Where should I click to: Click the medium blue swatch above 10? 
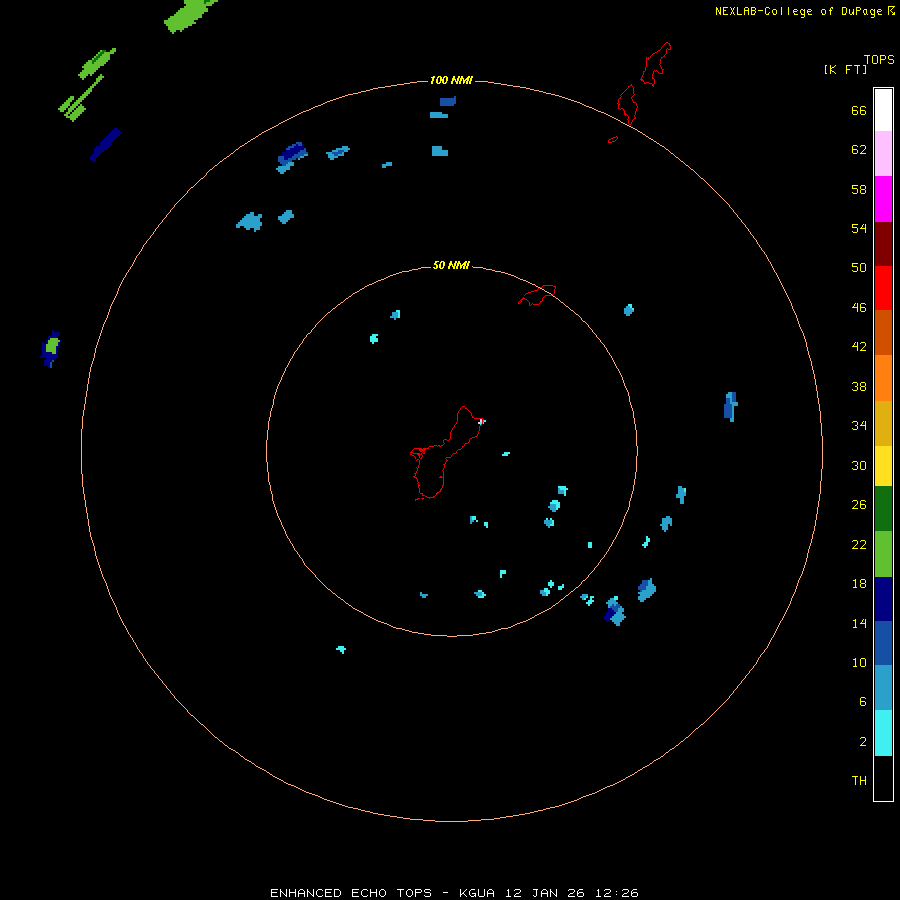coord(883,643)
